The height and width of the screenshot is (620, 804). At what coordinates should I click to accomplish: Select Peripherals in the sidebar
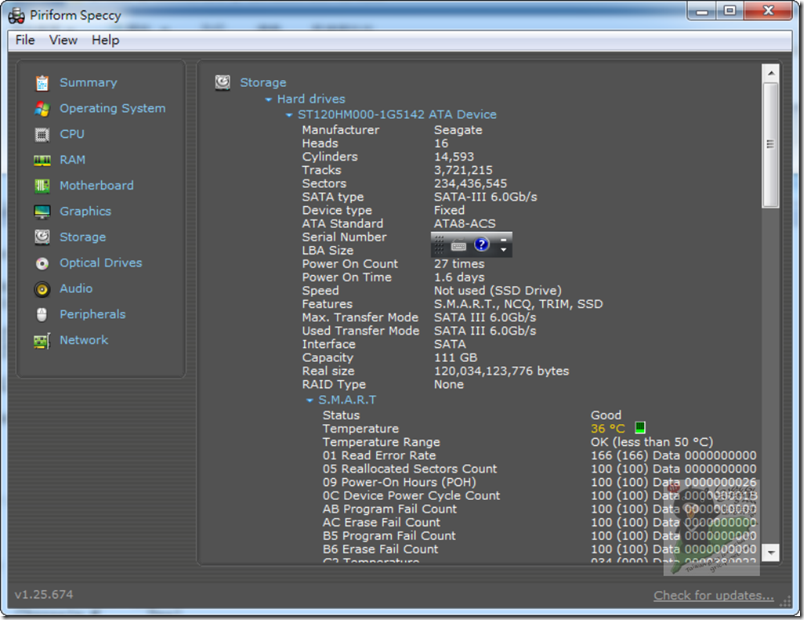[x=92, y=314]
